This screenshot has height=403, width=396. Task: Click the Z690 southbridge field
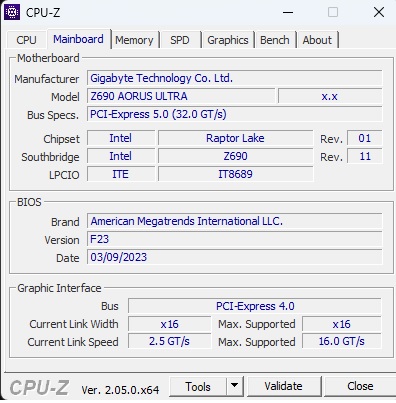[x=236, y=156]
